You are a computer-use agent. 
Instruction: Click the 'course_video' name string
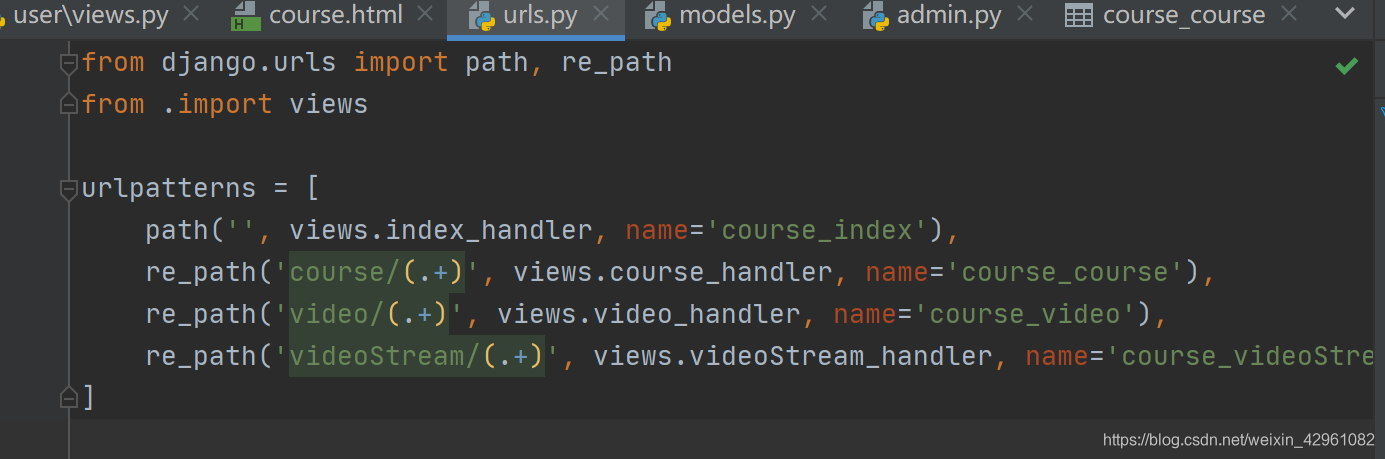(1025, 314)
